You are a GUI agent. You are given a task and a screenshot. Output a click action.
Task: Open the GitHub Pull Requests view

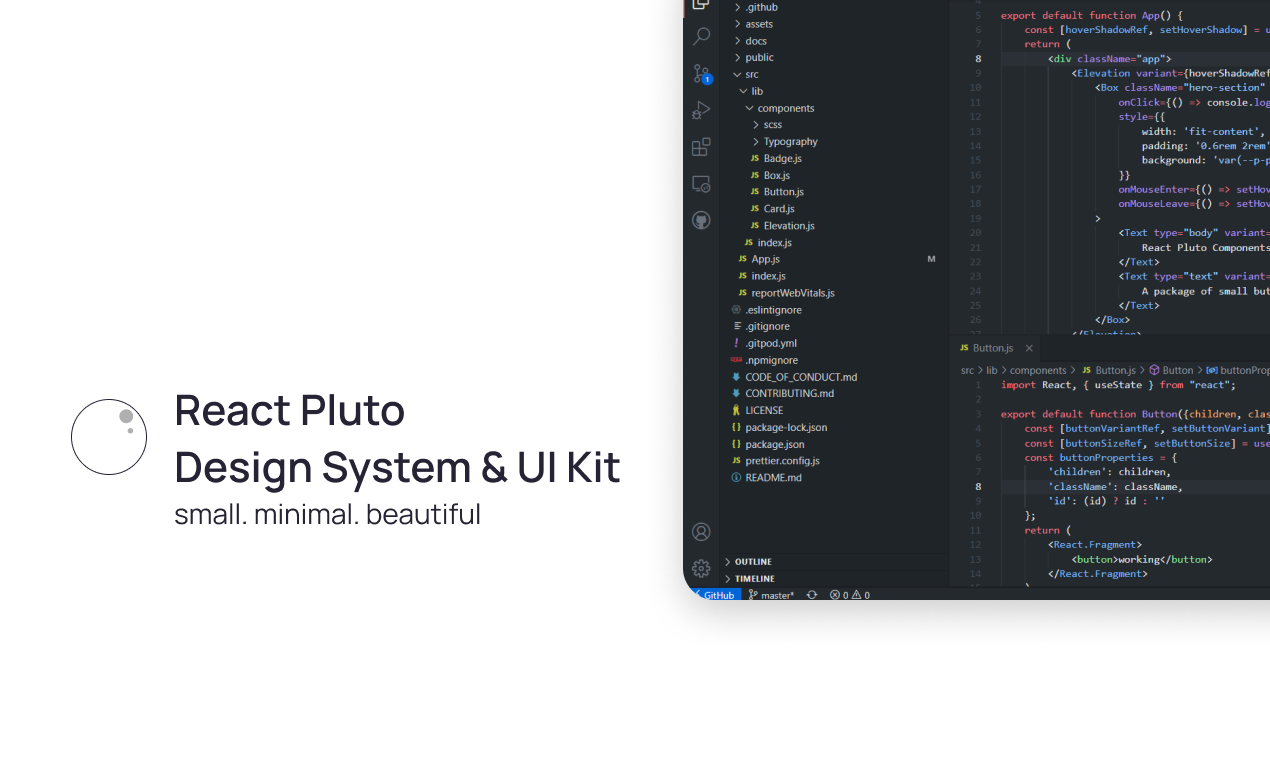(701, 219)
